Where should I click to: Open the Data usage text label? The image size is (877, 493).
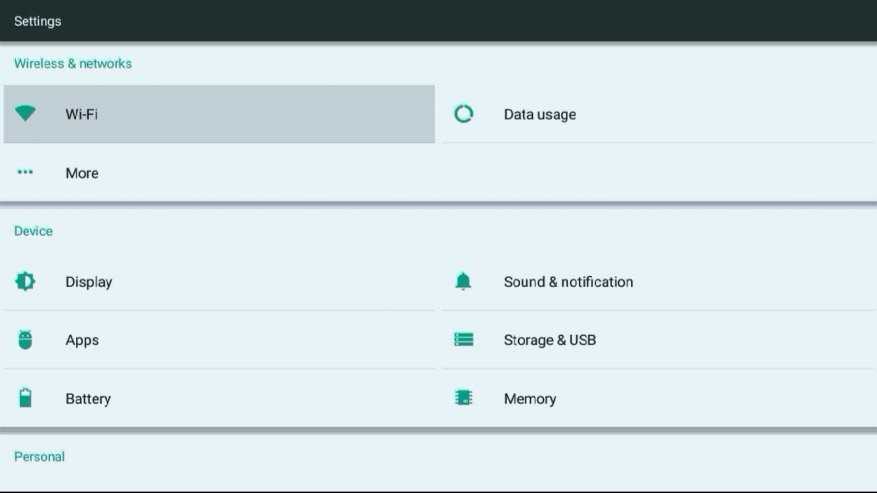coord(539,115)
